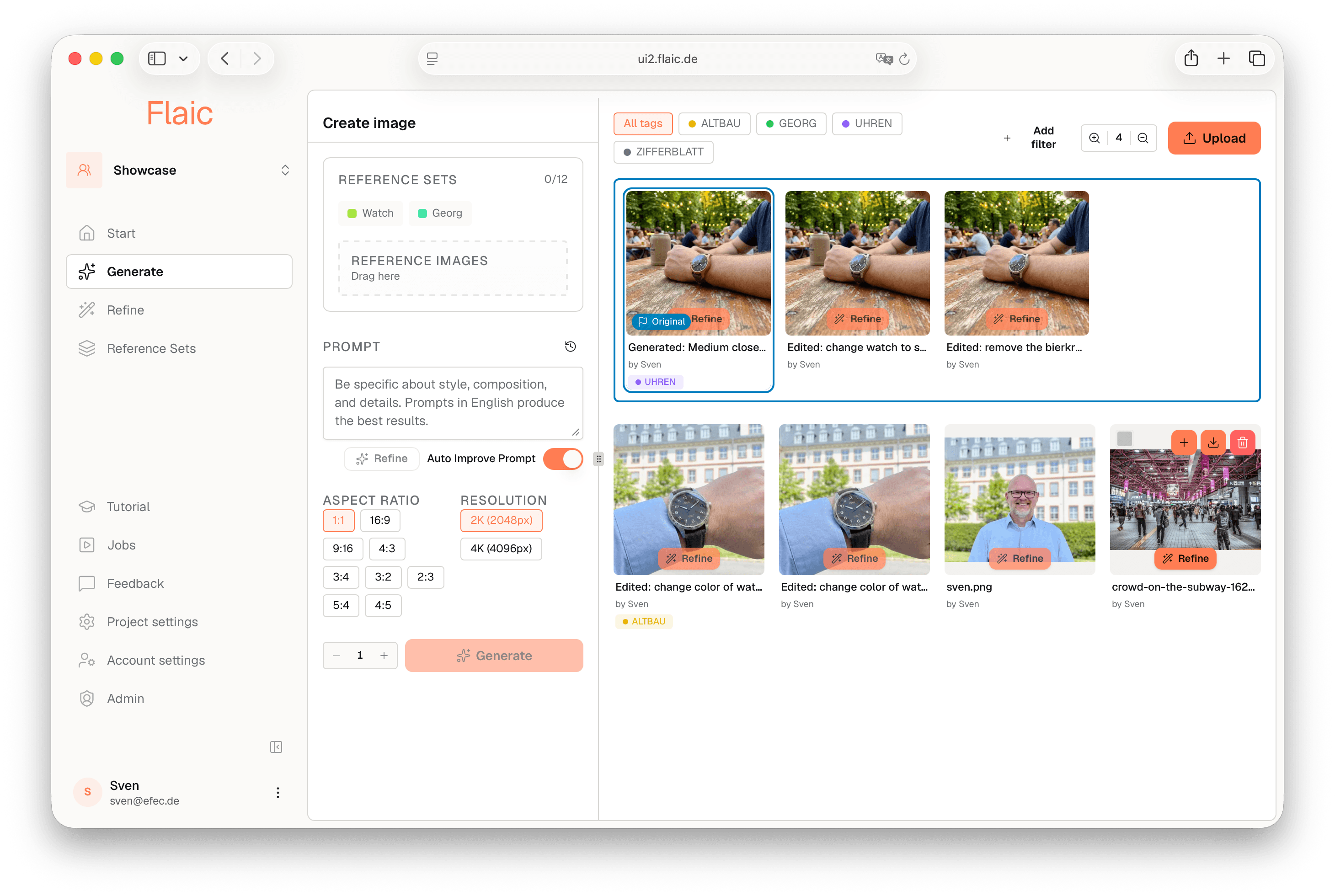Open the Jobs page
Image resolution: width=1335 pixels, height=896 pixels.
coord(179,545)
